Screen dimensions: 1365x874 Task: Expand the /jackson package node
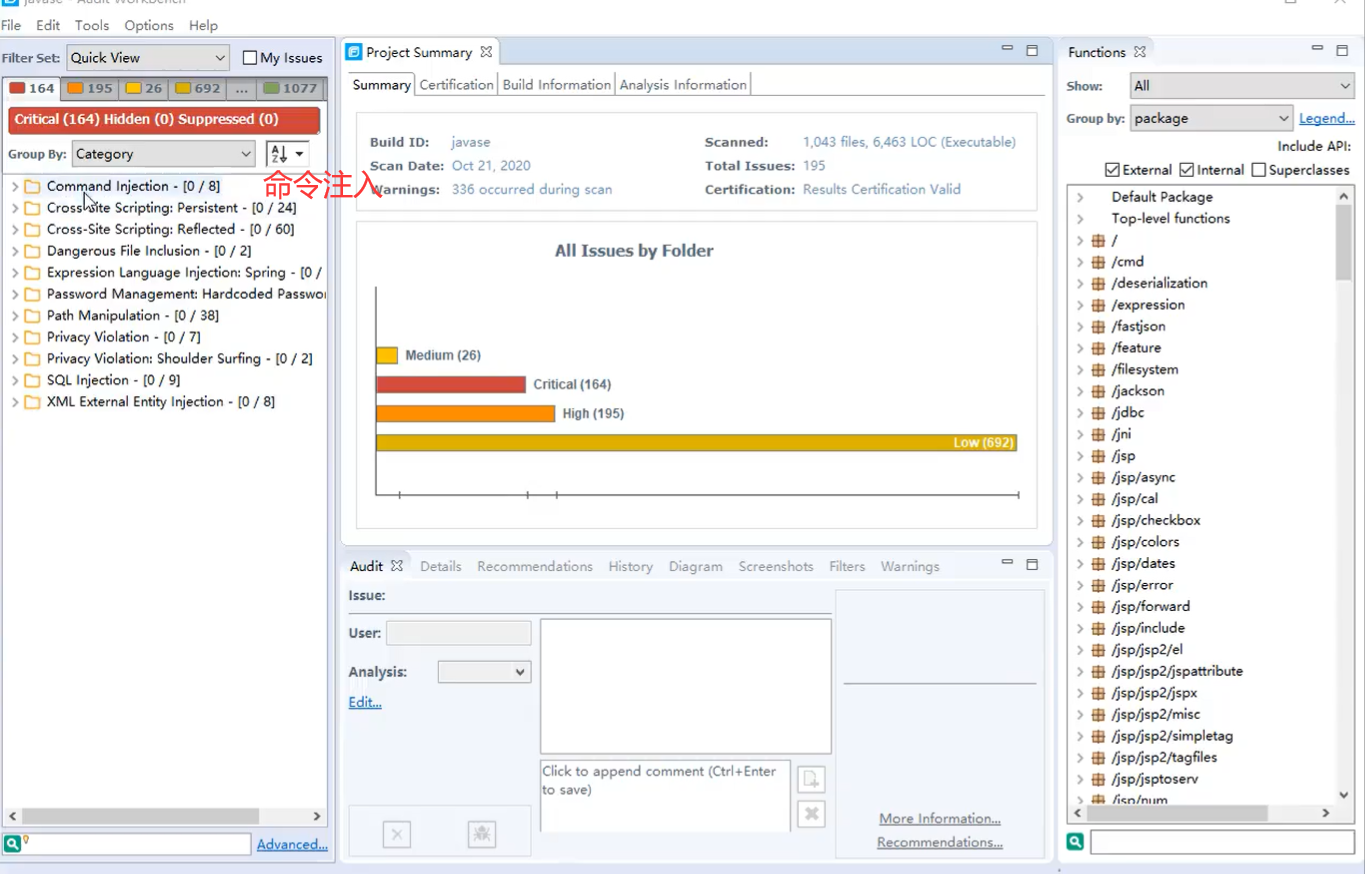point(1080,391)
